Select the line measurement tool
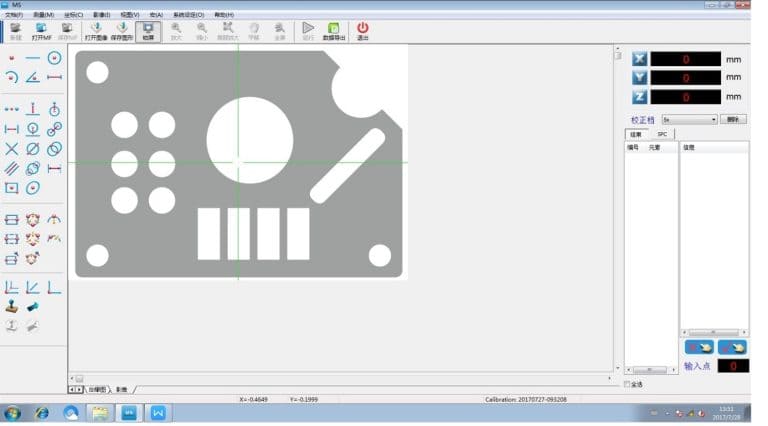Screen dimensions: 768x426 [33, 58]
